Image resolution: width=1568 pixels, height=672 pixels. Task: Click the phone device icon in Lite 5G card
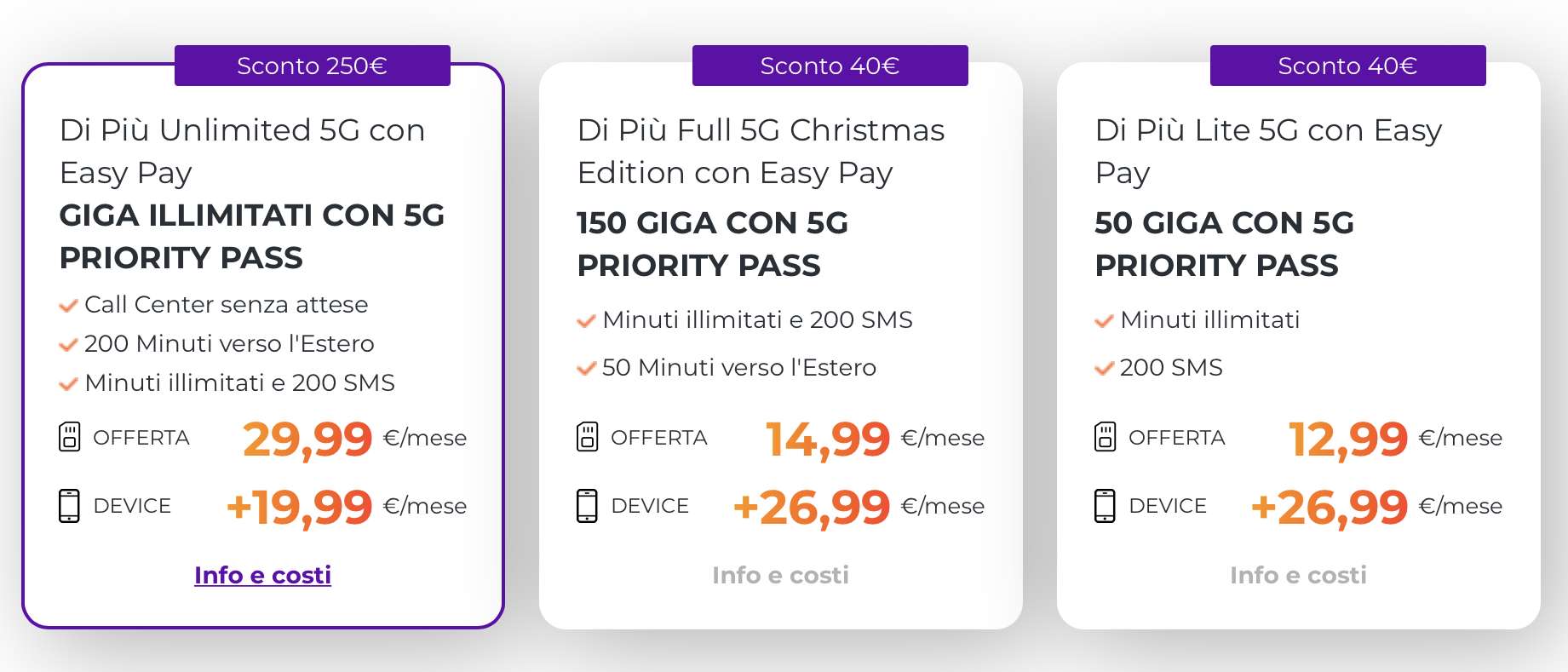(x=1105, y=506)
